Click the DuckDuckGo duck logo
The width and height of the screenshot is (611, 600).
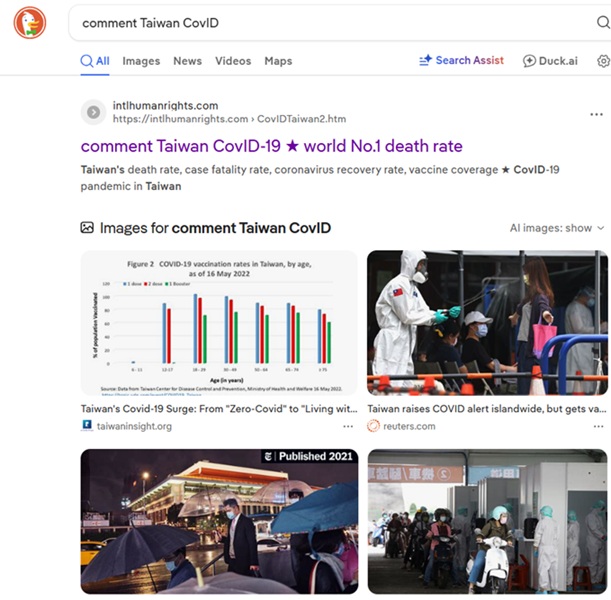point(30,23)
